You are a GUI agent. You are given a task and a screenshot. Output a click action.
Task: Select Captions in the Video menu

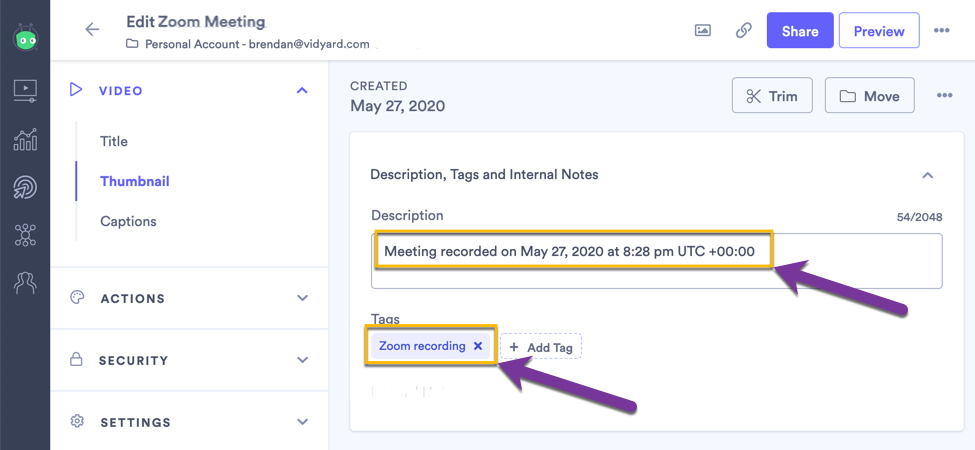tap(128, 221)
